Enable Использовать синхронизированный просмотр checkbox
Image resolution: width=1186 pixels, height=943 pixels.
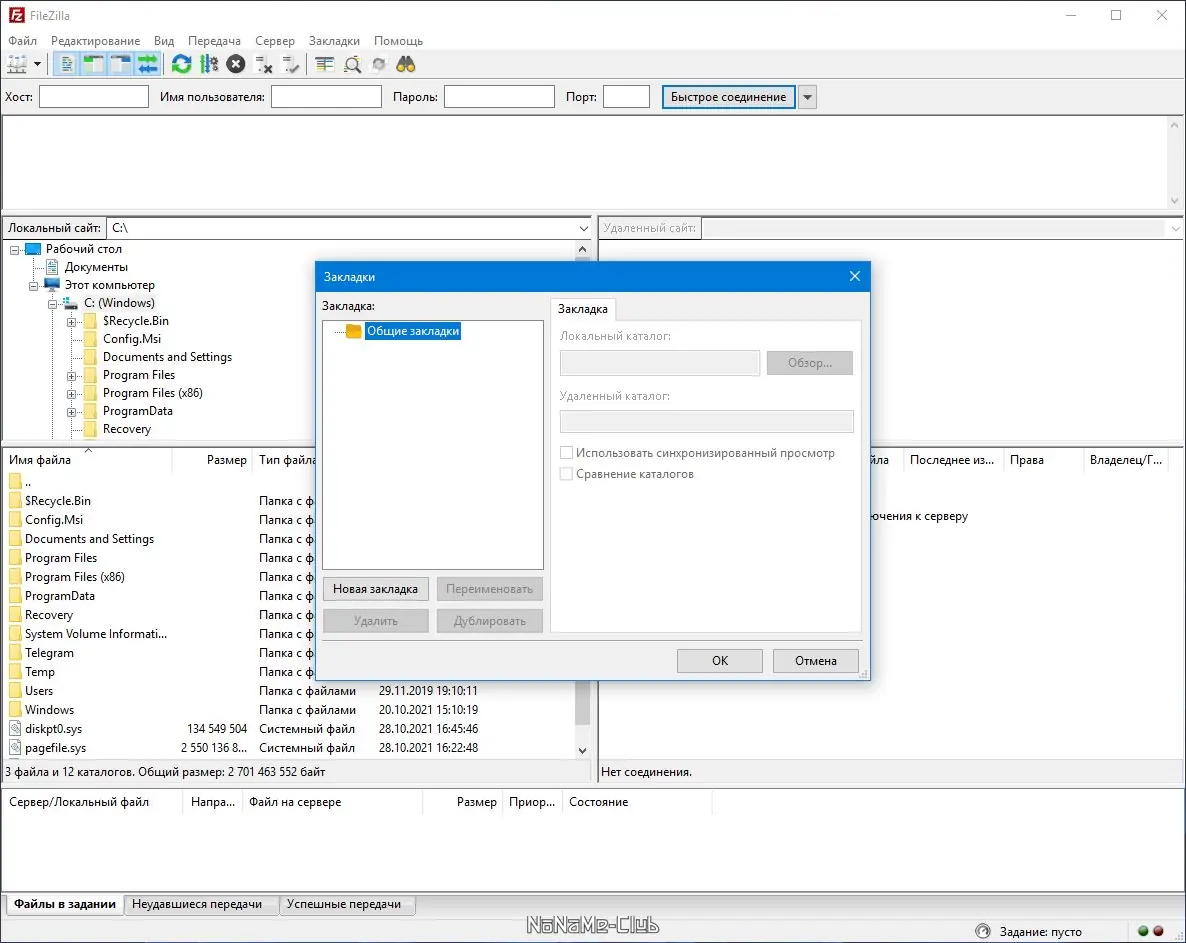(566, 452)
